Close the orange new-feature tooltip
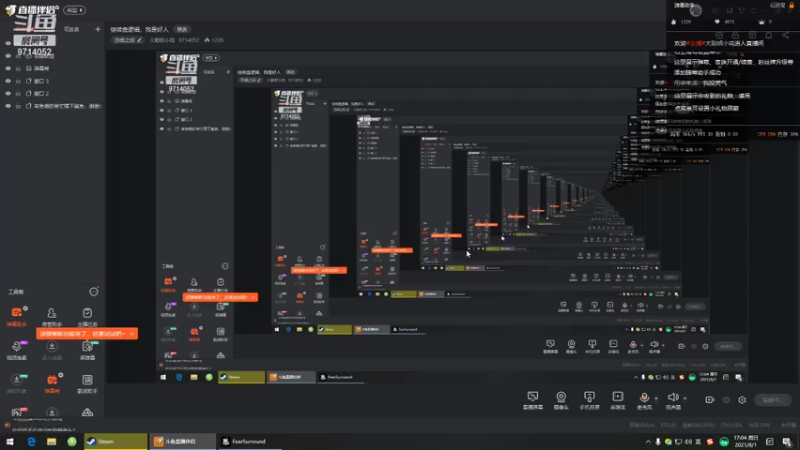800x450 pixels. [132, 334]
